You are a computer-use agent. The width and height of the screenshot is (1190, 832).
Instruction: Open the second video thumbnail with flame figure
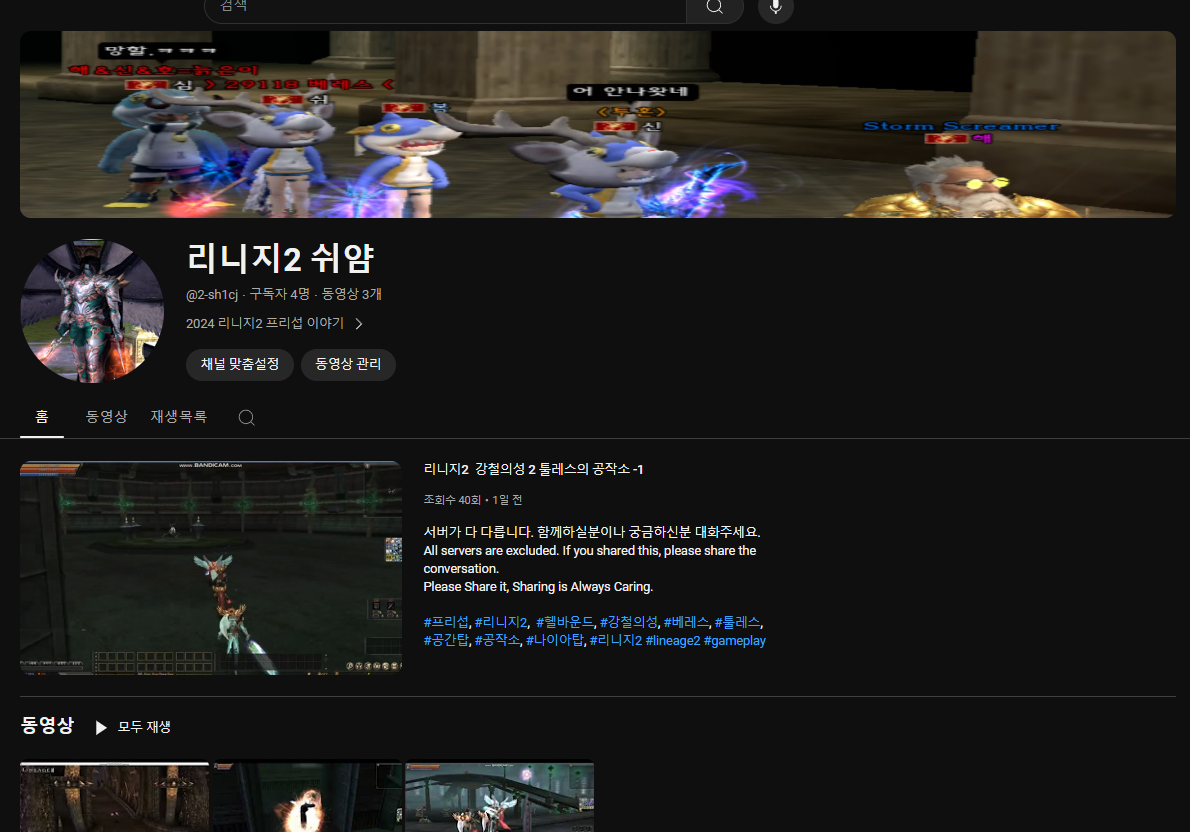pos(307,797)
